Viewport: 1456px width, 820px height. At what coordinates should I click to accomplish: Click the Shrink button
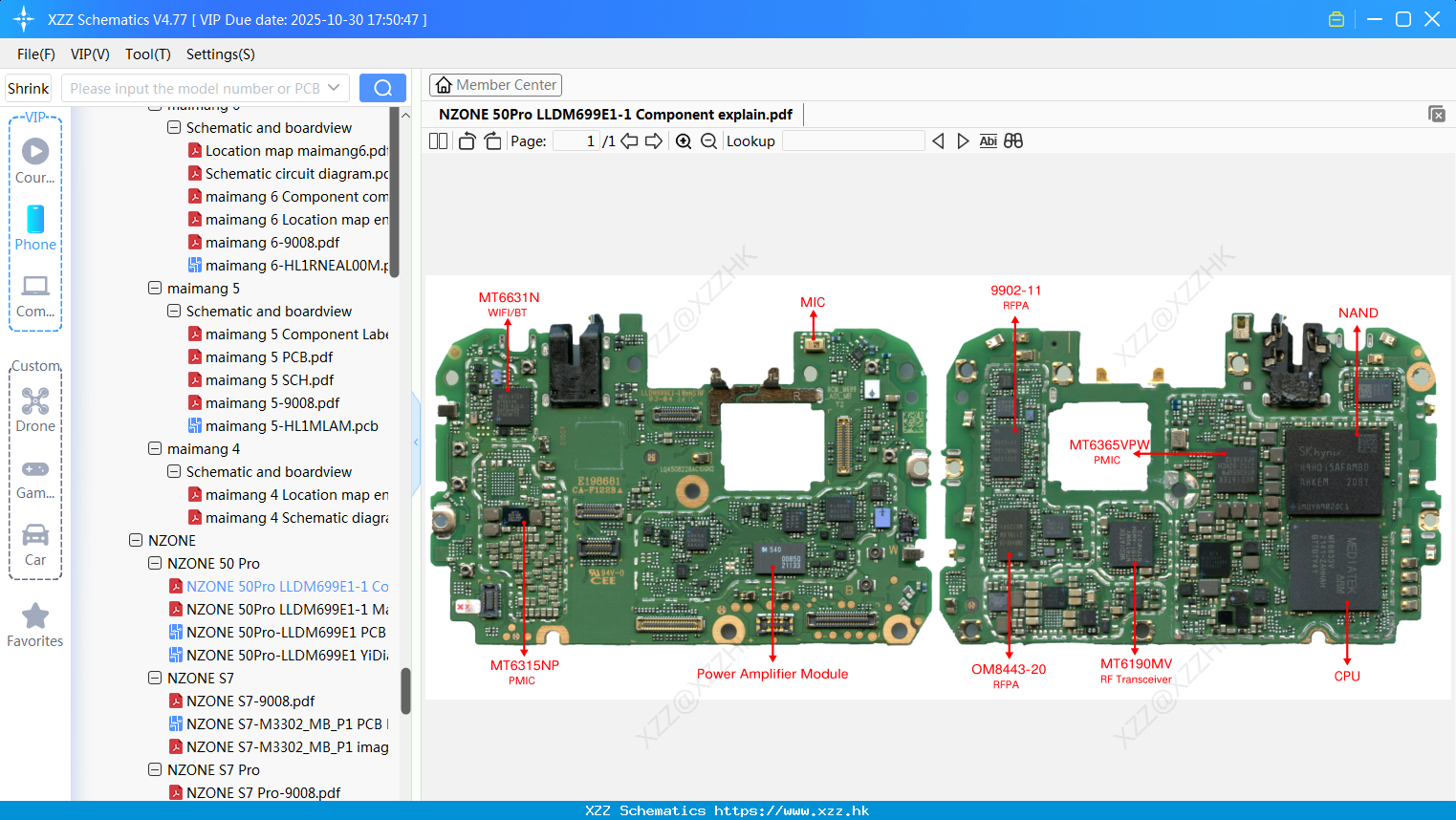28,88
